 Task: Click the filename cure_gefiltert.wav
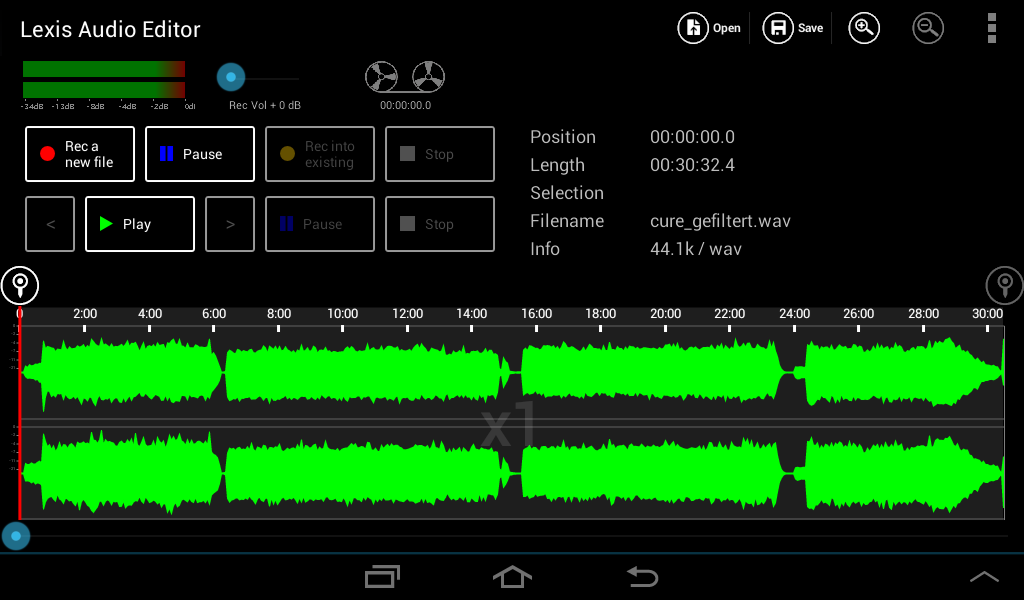(x=720, y=221)
